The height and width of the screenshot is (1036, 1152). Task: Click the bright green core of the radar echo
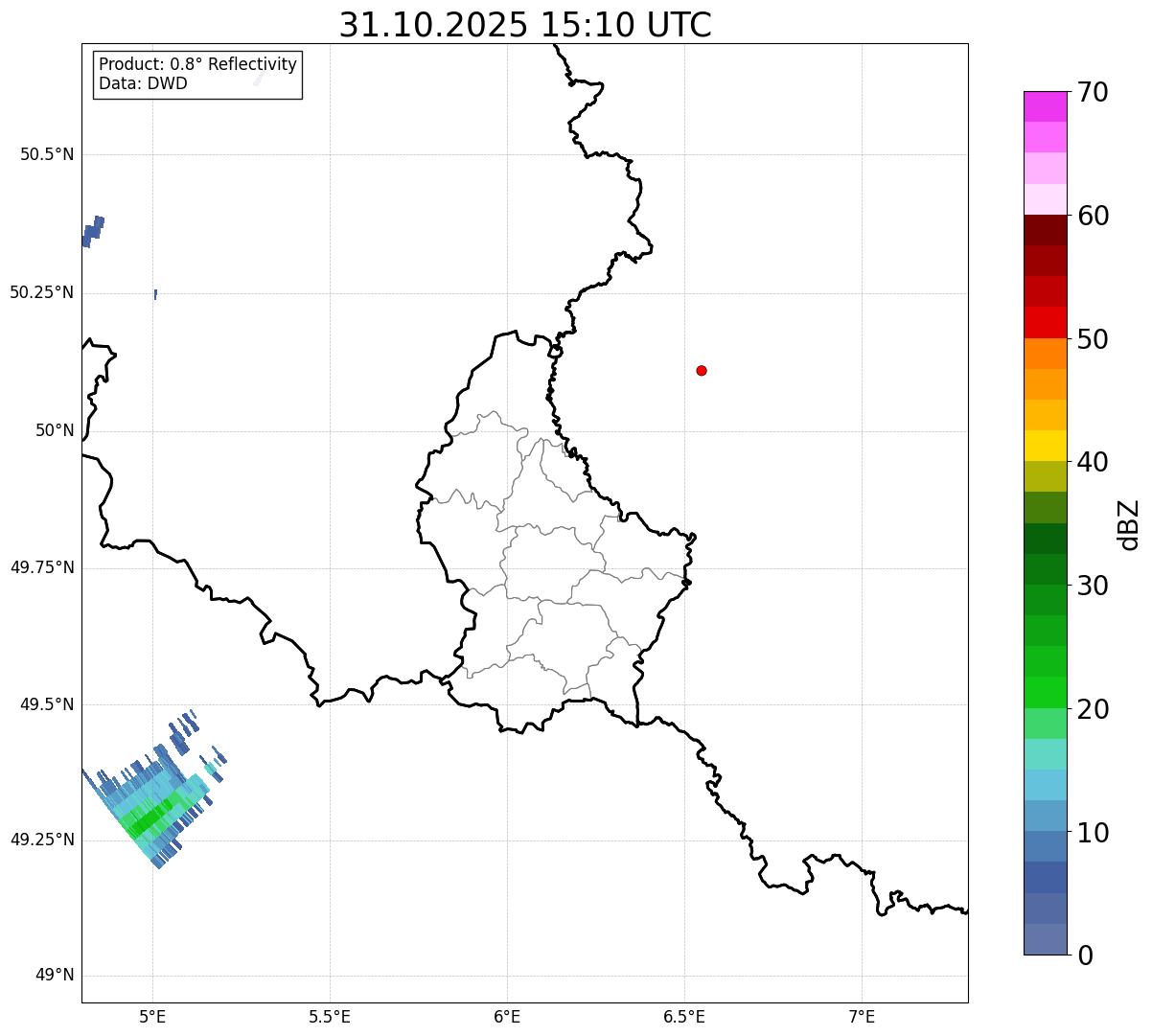[x=151, y=817]
